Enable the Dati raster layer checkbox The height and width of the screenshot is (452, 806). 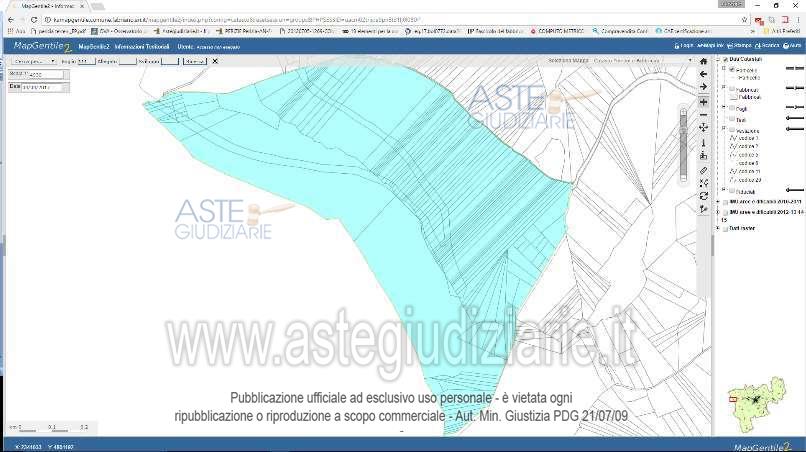[725, 228]
